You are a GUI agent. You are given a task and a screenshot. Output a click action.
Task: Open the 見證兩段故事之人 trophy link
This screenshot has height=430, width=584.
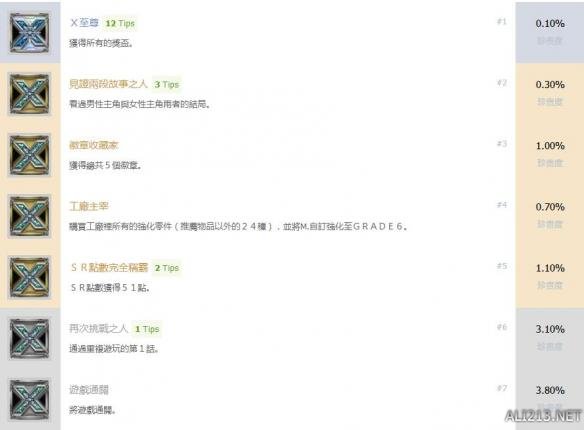pos(108,84)
